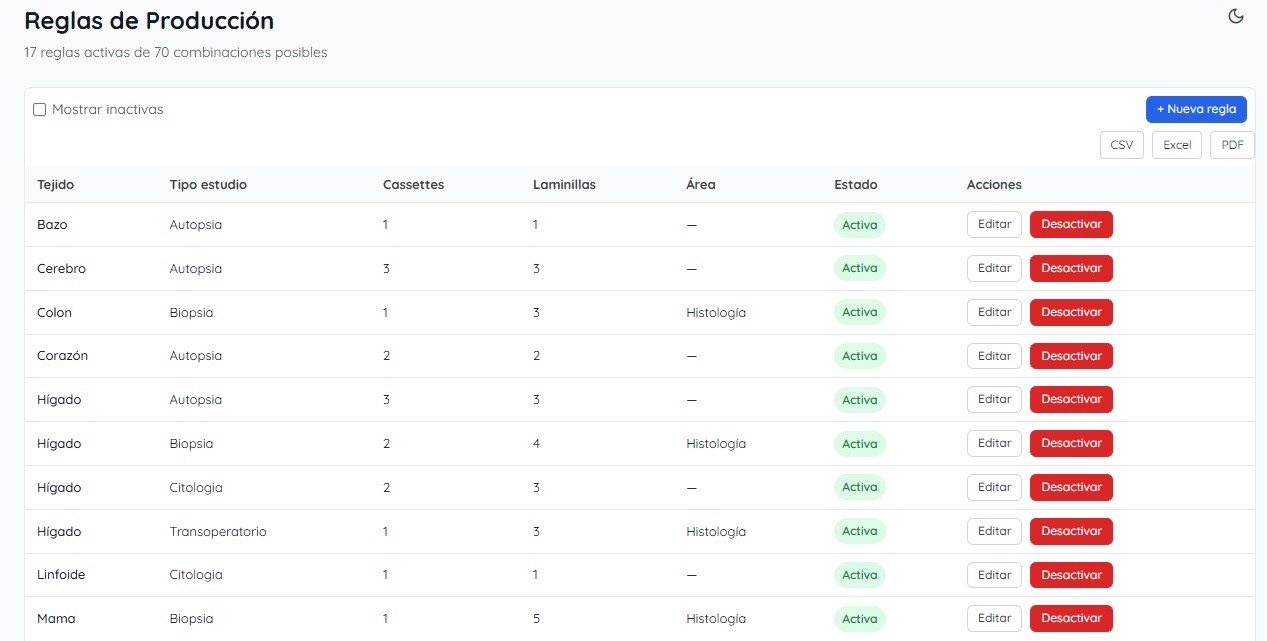Edit the Hígado Transoperatorio rule

pyautogui.click(x=994, y=531)
